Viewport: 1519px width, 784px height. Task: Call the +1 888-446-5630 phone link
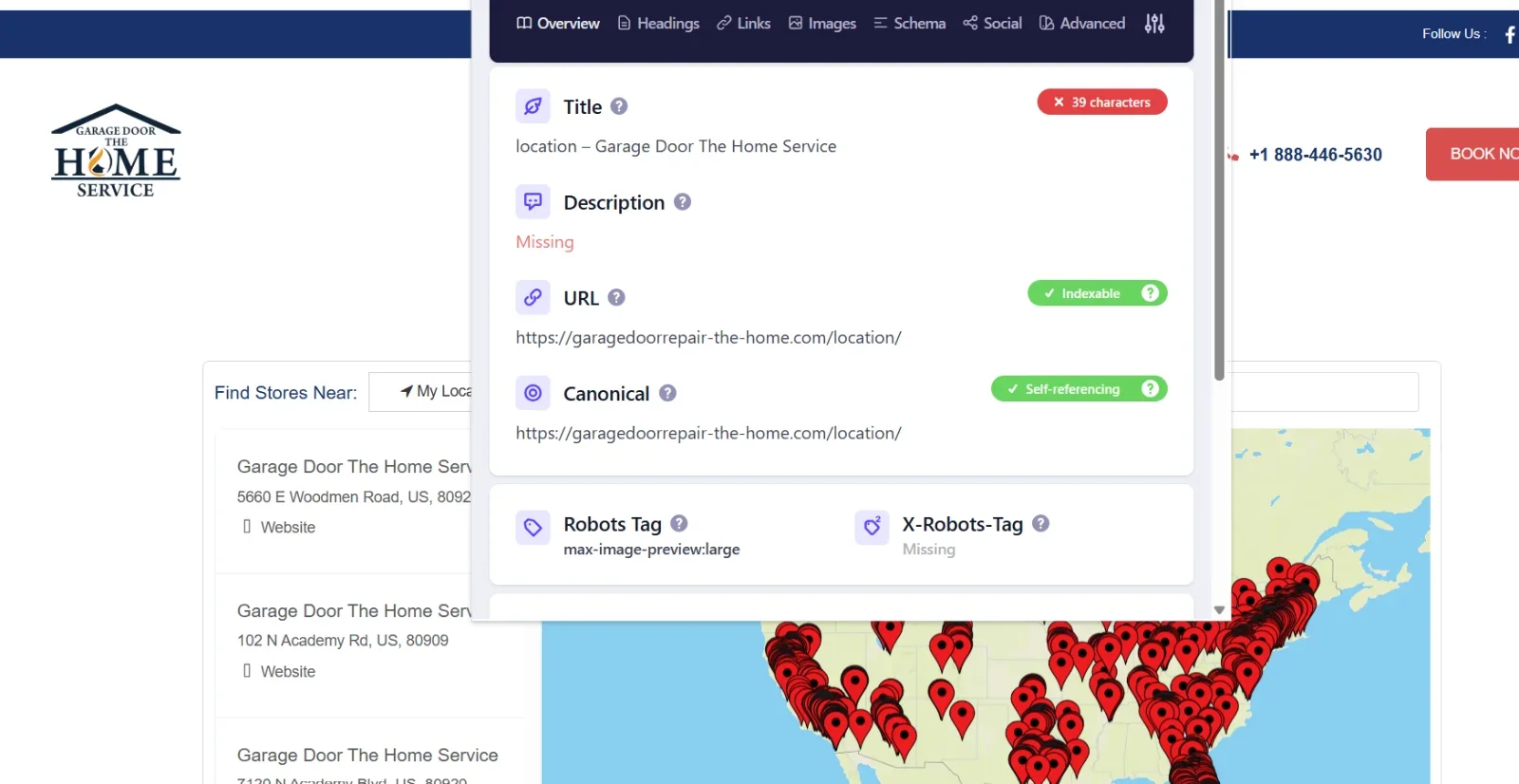(x=1315, y=155)
